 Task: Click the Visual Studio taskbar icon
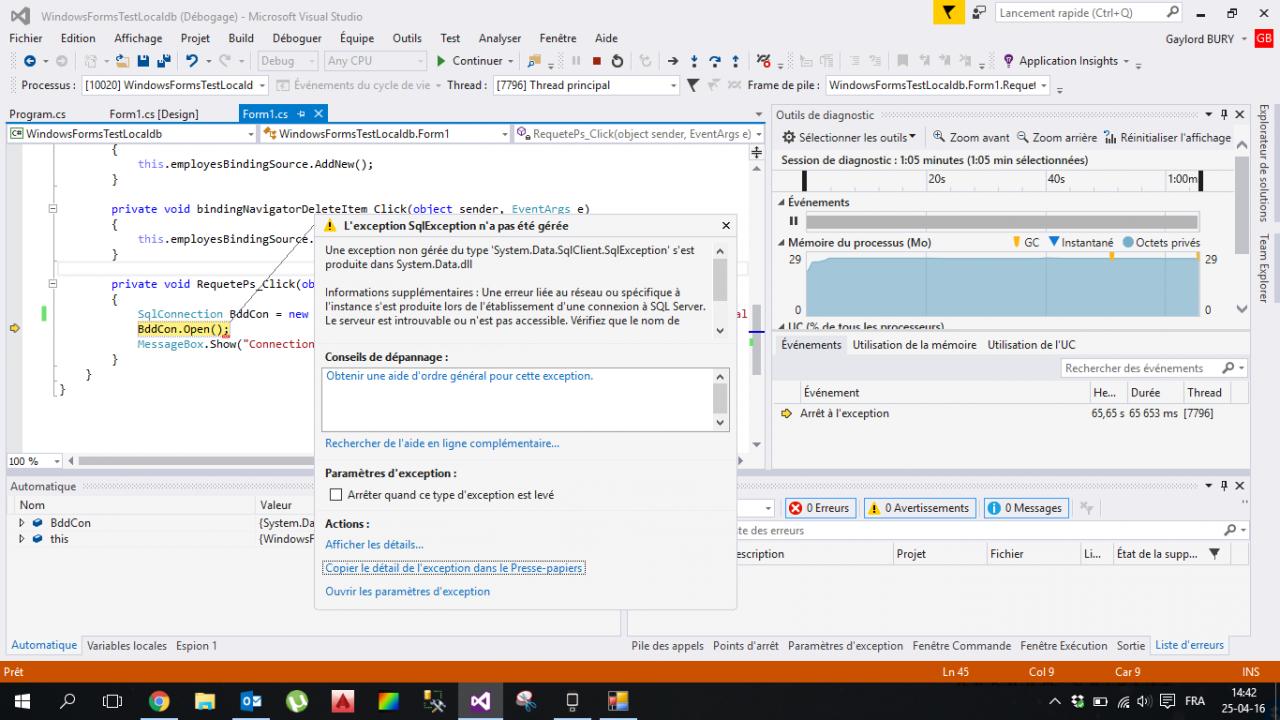coord(480,701)
